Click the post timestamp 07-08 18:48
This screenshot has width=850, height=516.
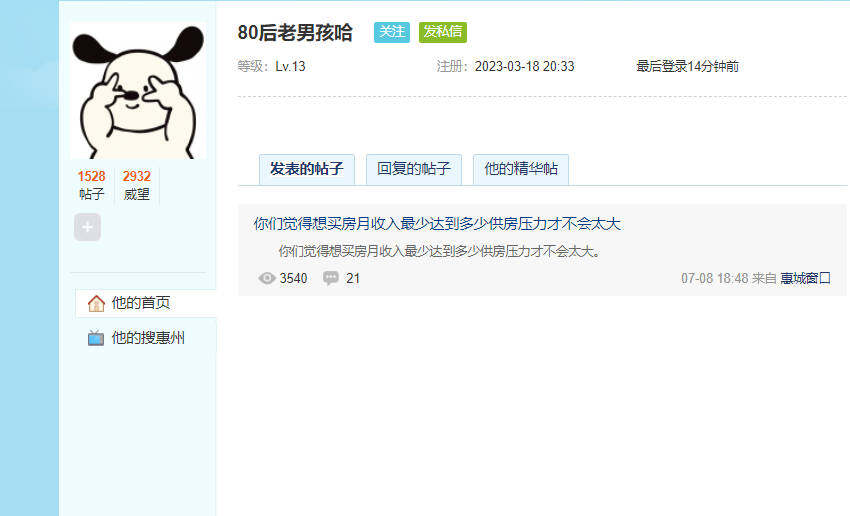pyautogui.click(x=714, y=278)
